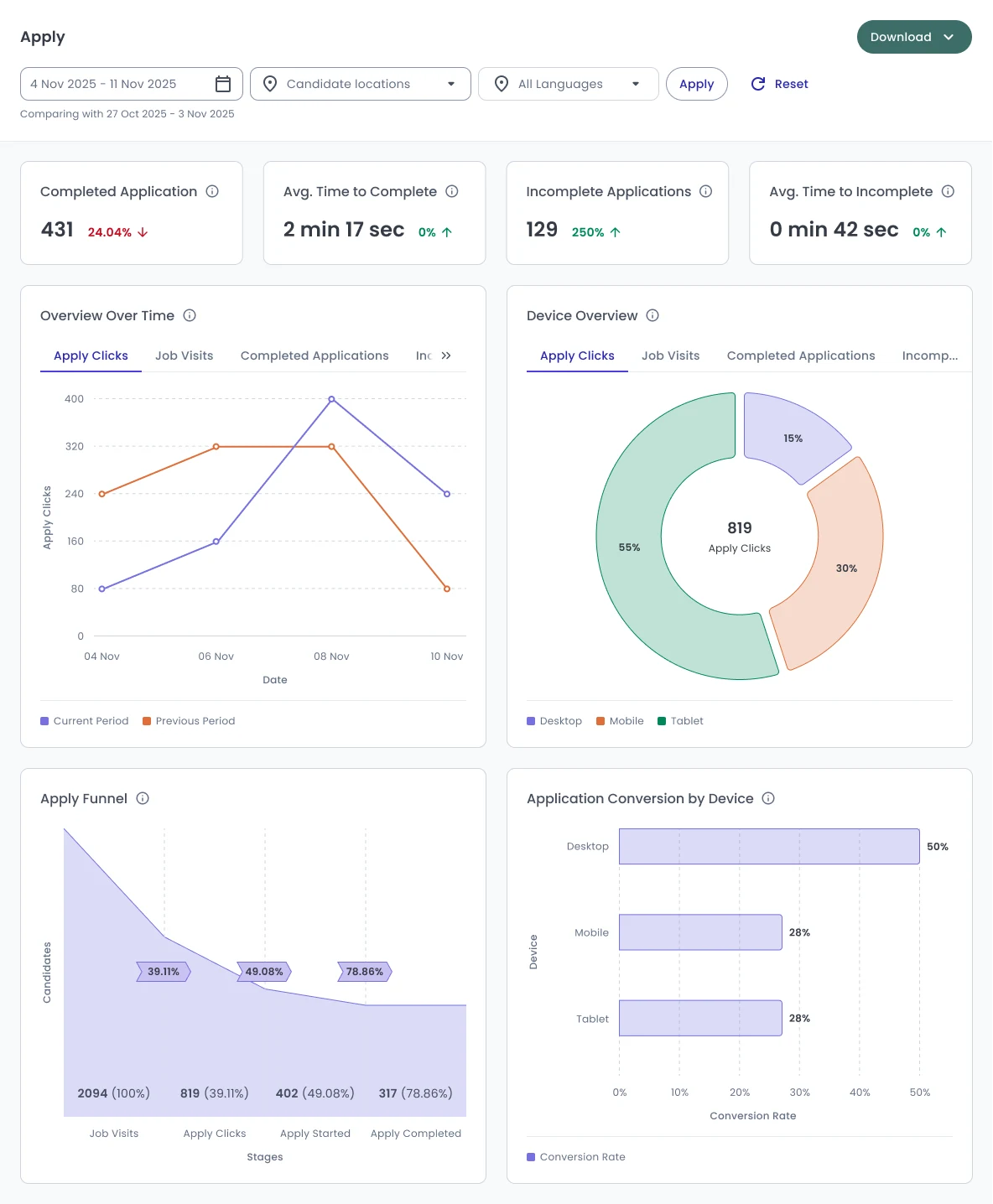Viewport: 993px width, 1204px height.
Task: Click info icon next to Overview Over Time
Action: click(190, 315)
